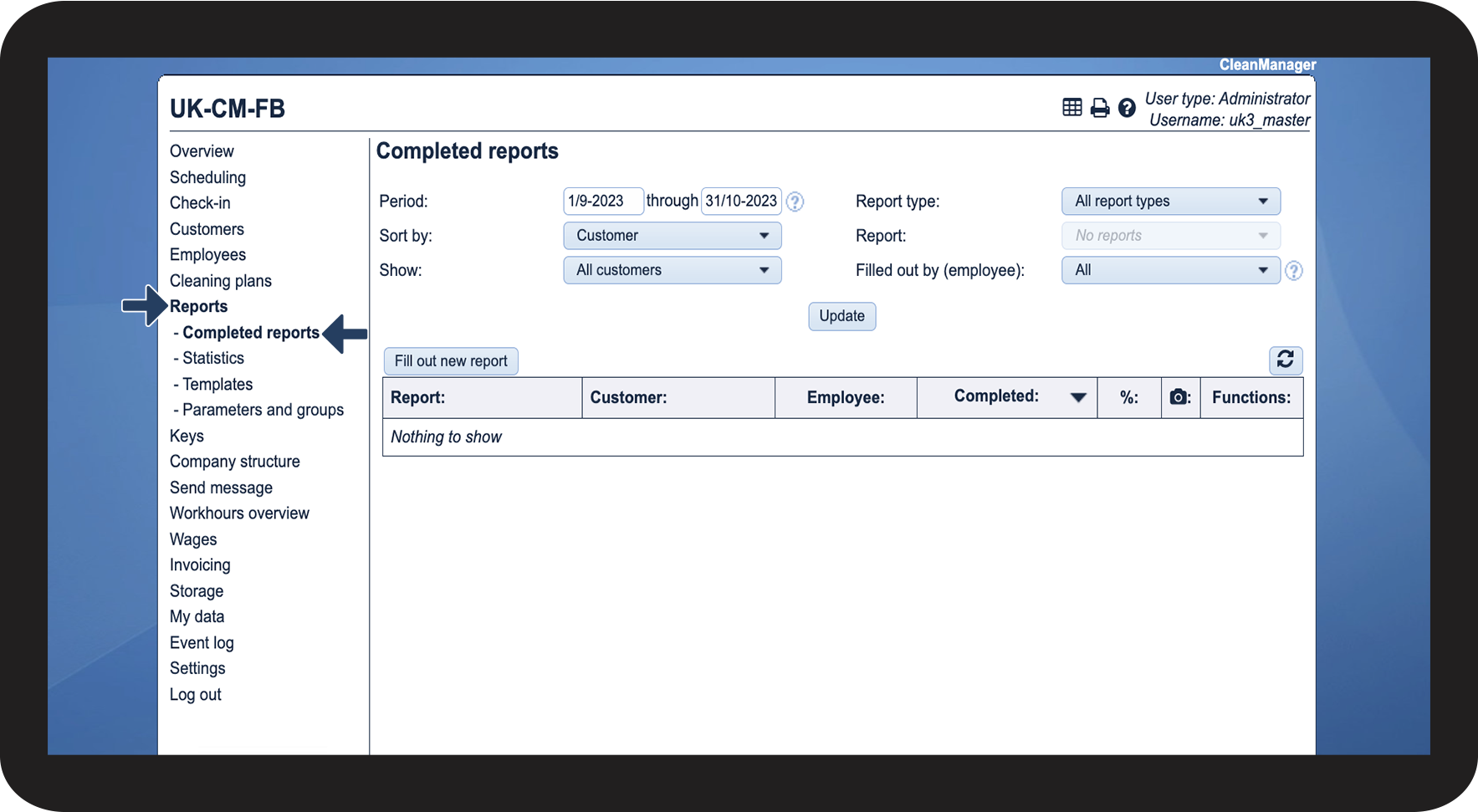Expand the Show All customers dropdown

(672, 270)
